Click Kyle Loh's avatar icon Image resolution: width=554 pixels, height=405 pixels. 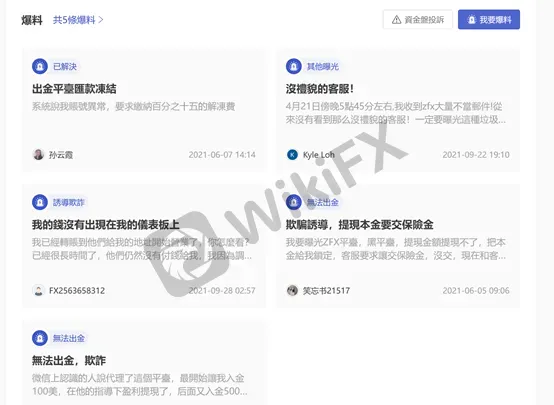coord(292,154)
